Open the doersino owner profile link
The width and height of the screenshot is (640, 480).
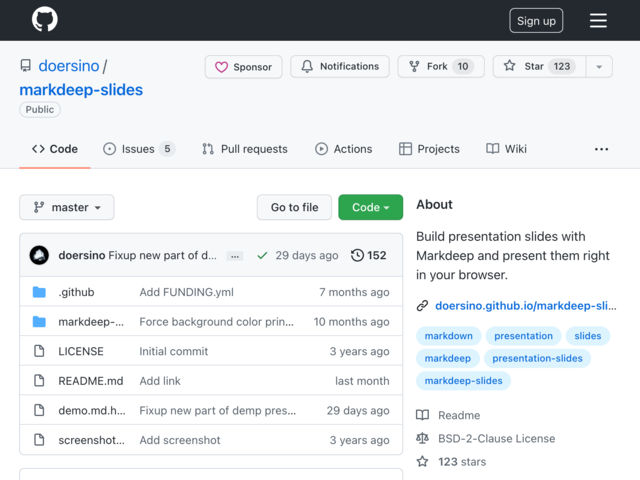click(x=69, y=66)
